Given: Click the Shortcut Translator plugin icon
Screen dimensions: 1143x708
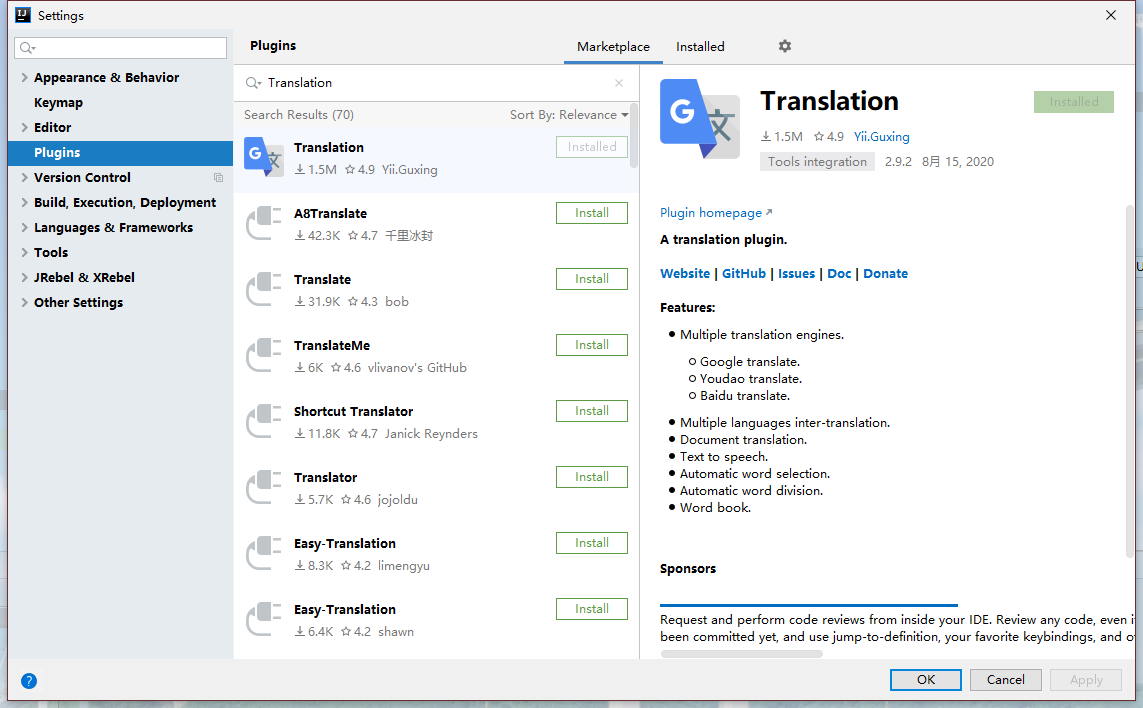Looking at the screenshot, I should pos(264,422).
